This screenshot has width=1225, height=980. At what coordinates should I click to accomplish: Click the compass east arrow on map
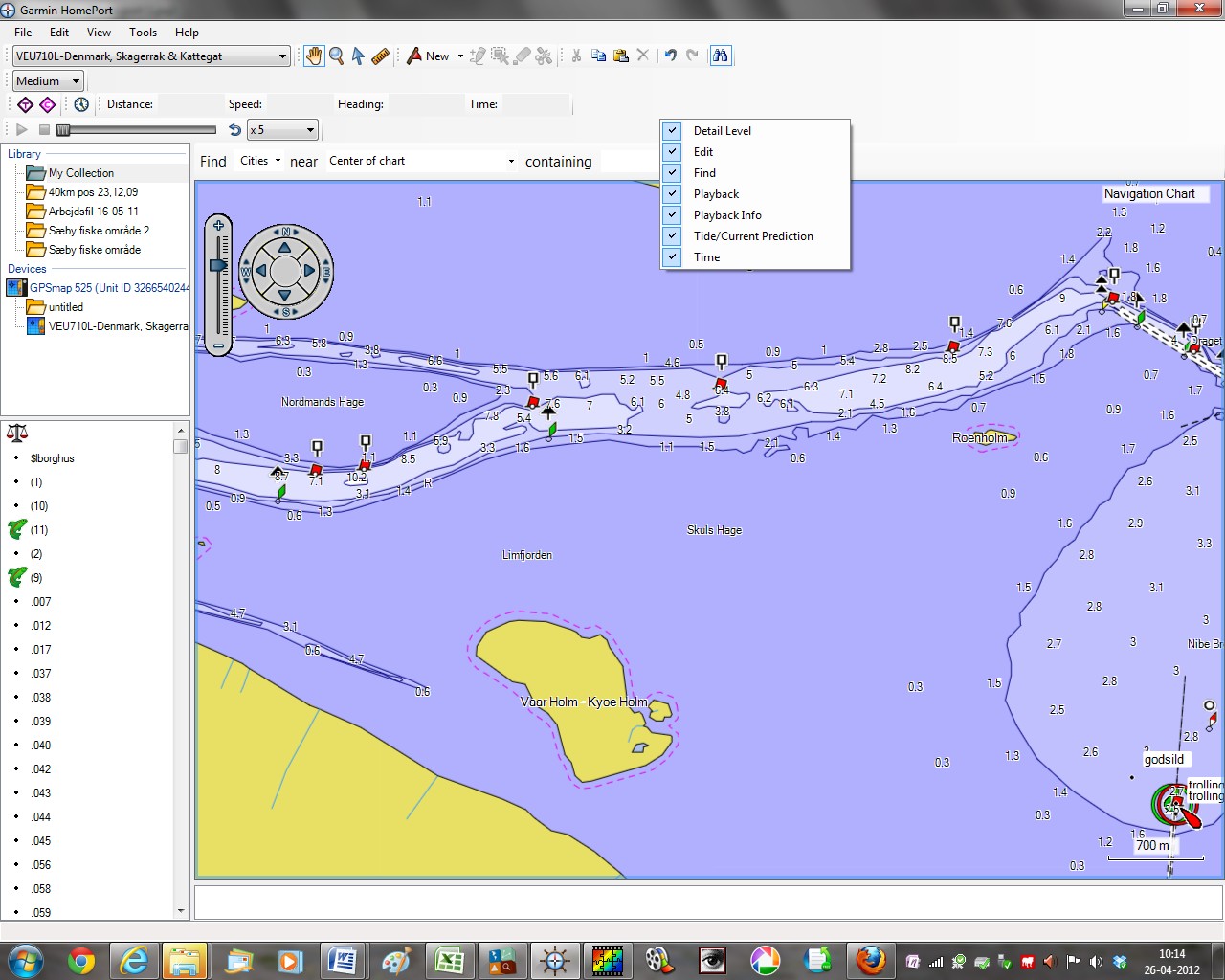coord(309,271)
